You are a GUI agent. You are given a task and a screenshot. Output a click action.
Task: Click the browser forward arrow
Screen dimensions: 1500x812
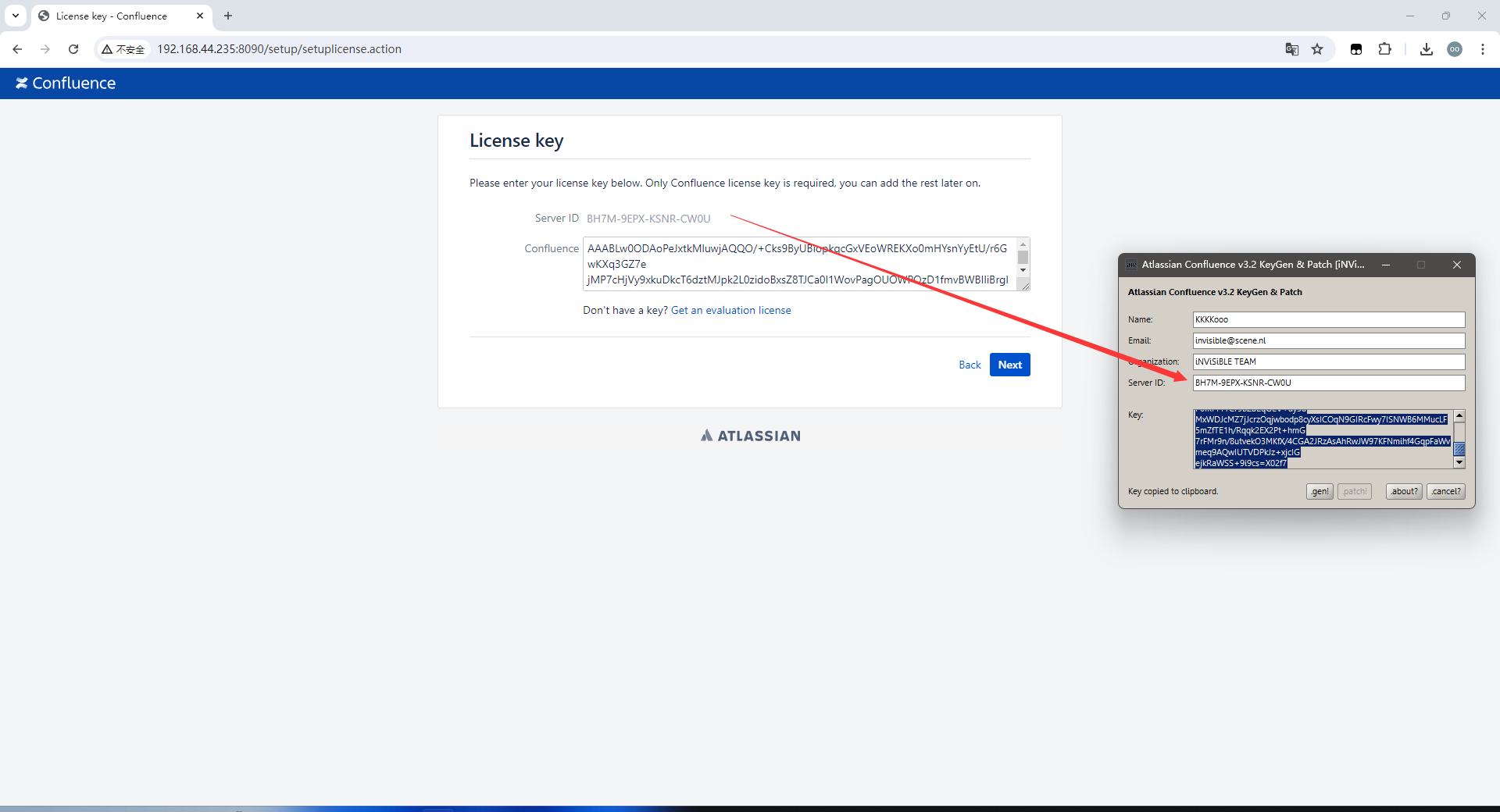point(45,49)
